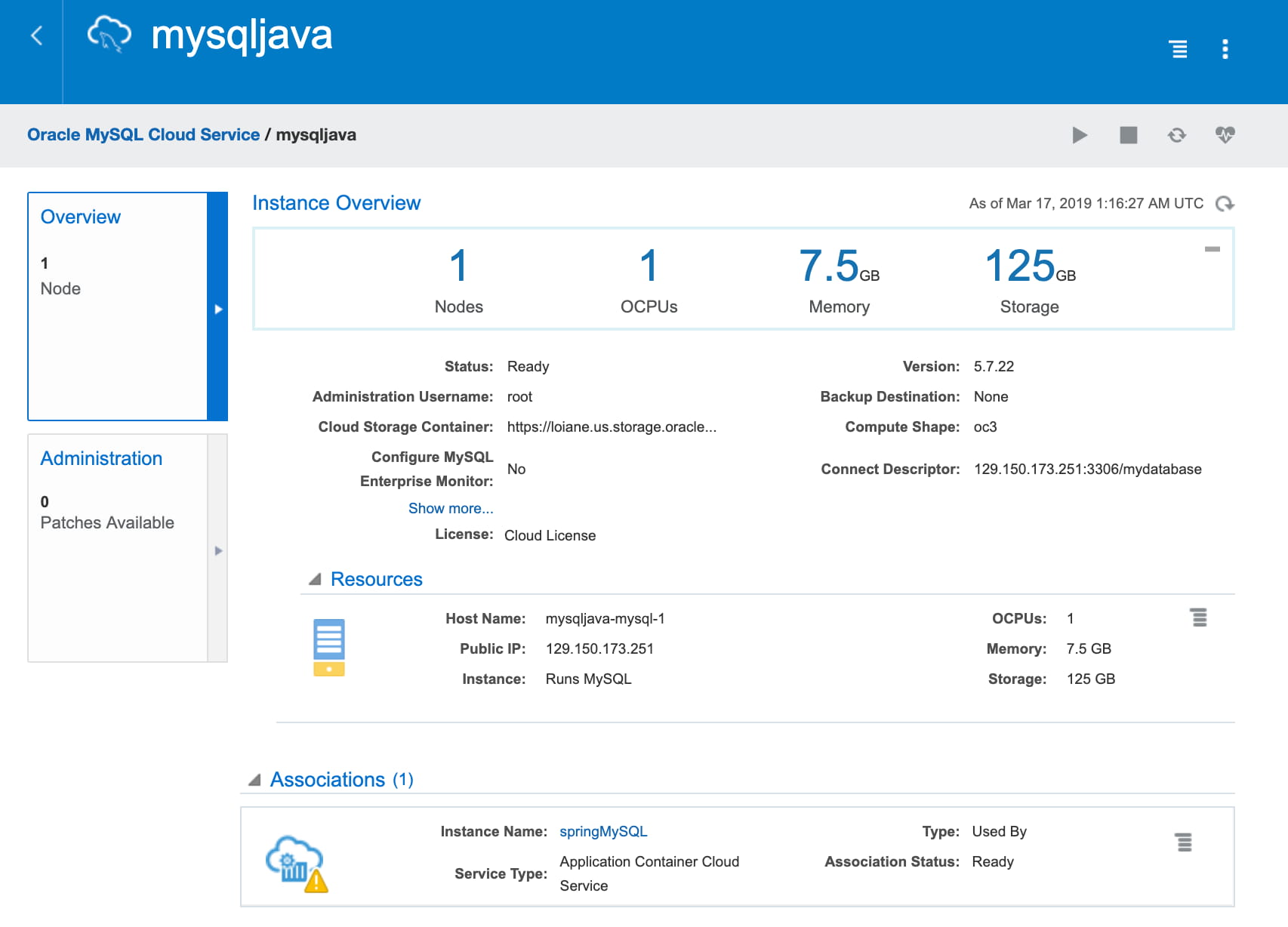Click the Public IP value 129.150.173.251

(x=599, y=649)
